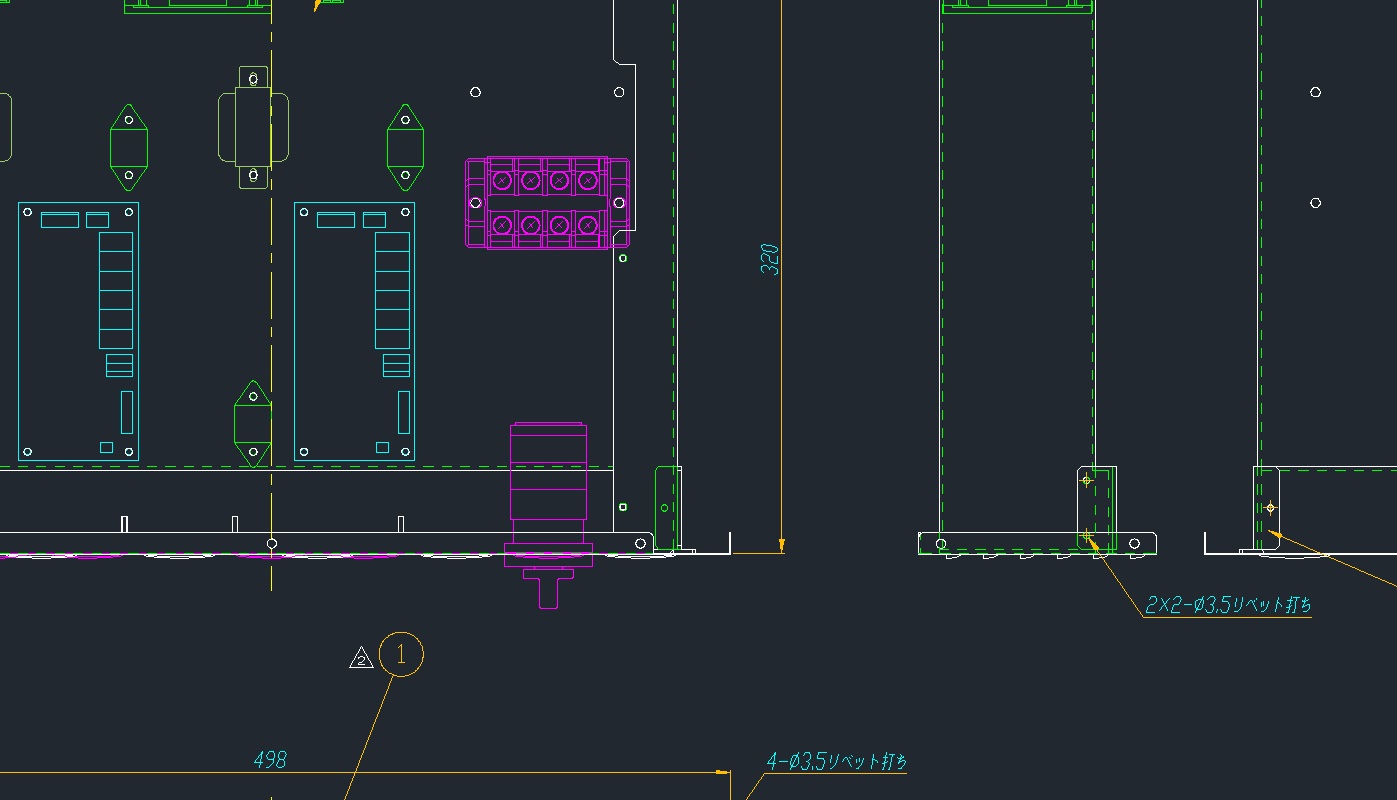The width and height of the screenshot is (1397, 800).
Task: Select green standoff above right circuit board
Action: click(405, 147)
